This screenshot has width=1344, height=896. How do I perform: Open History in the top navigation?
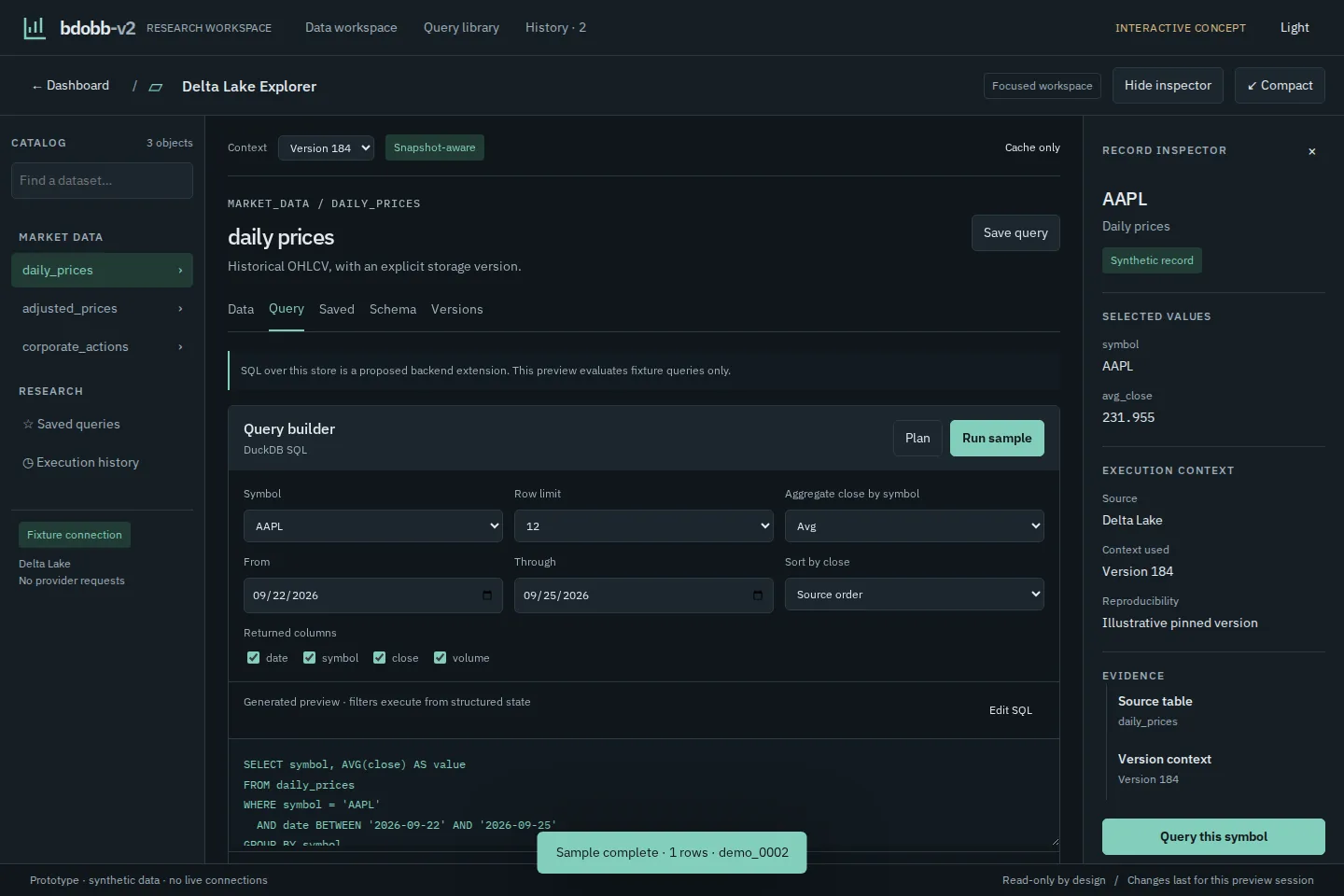(x=555, y=28)
